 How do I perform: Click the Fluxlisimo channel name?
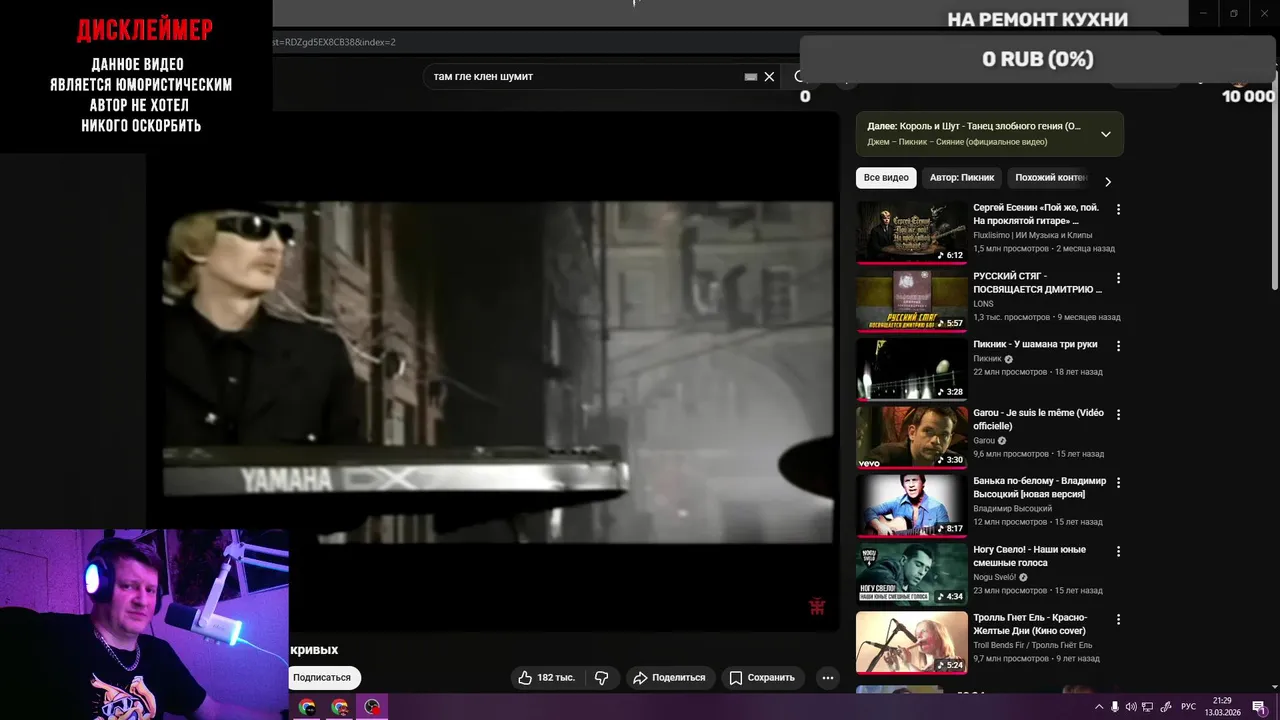1032,235
